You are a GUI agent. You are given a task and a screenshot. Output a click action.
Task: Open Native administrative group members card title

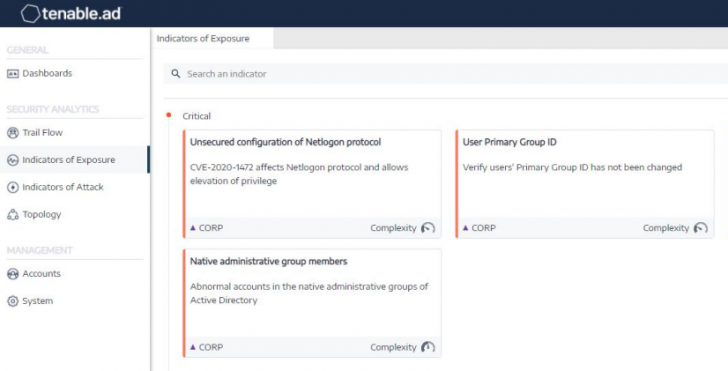tap(269, 261)
